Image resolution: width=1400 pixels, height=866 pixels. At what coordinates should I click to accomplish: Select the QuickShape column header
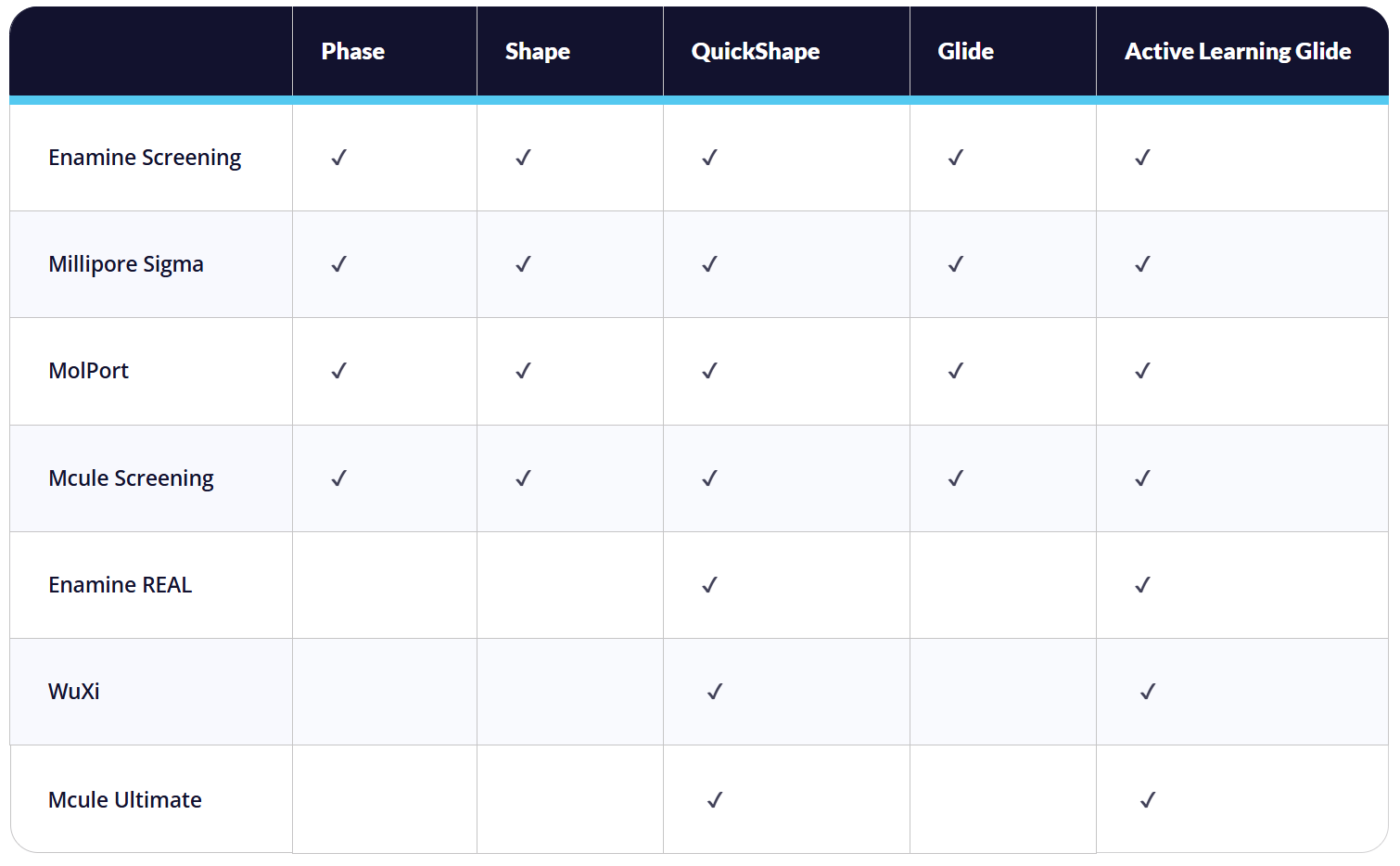[756, 52]
